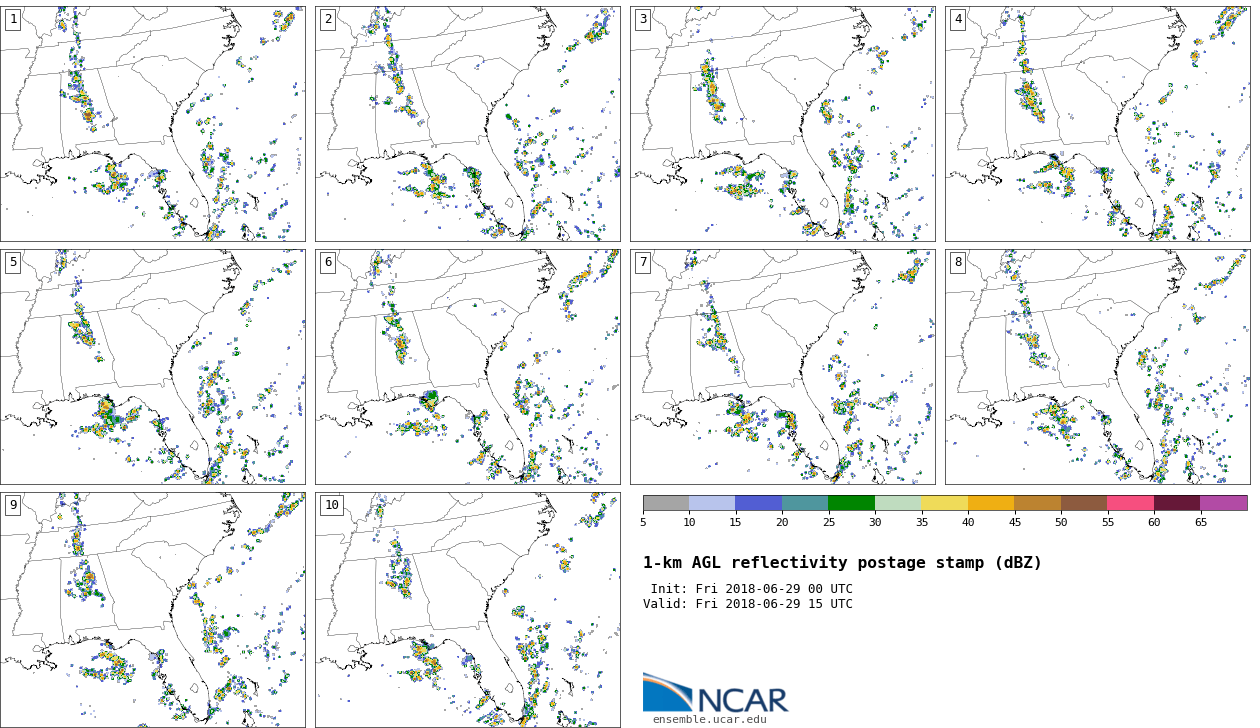The image size is (1260, 728).
Task: Click the 1-km AGL reflectivity title text
Action: coord(842,563)
